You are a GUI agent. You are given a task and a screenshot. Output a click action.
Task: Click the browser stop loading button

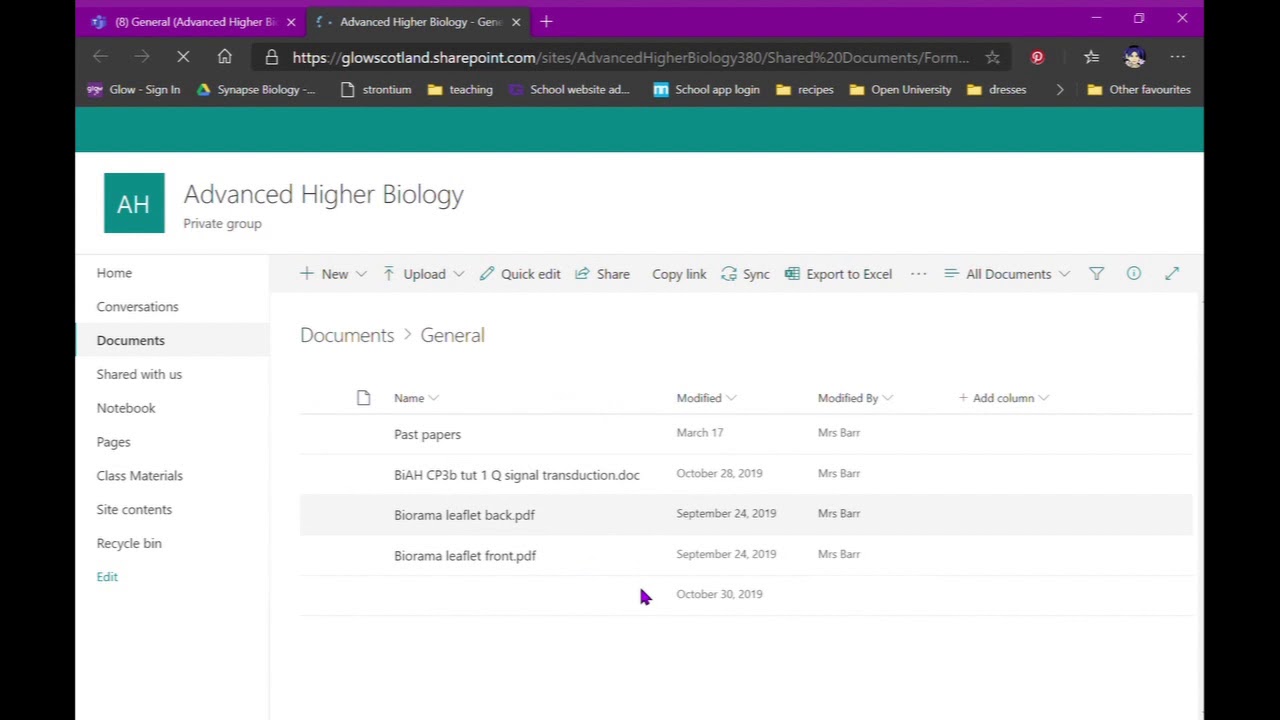pos(183,57)
